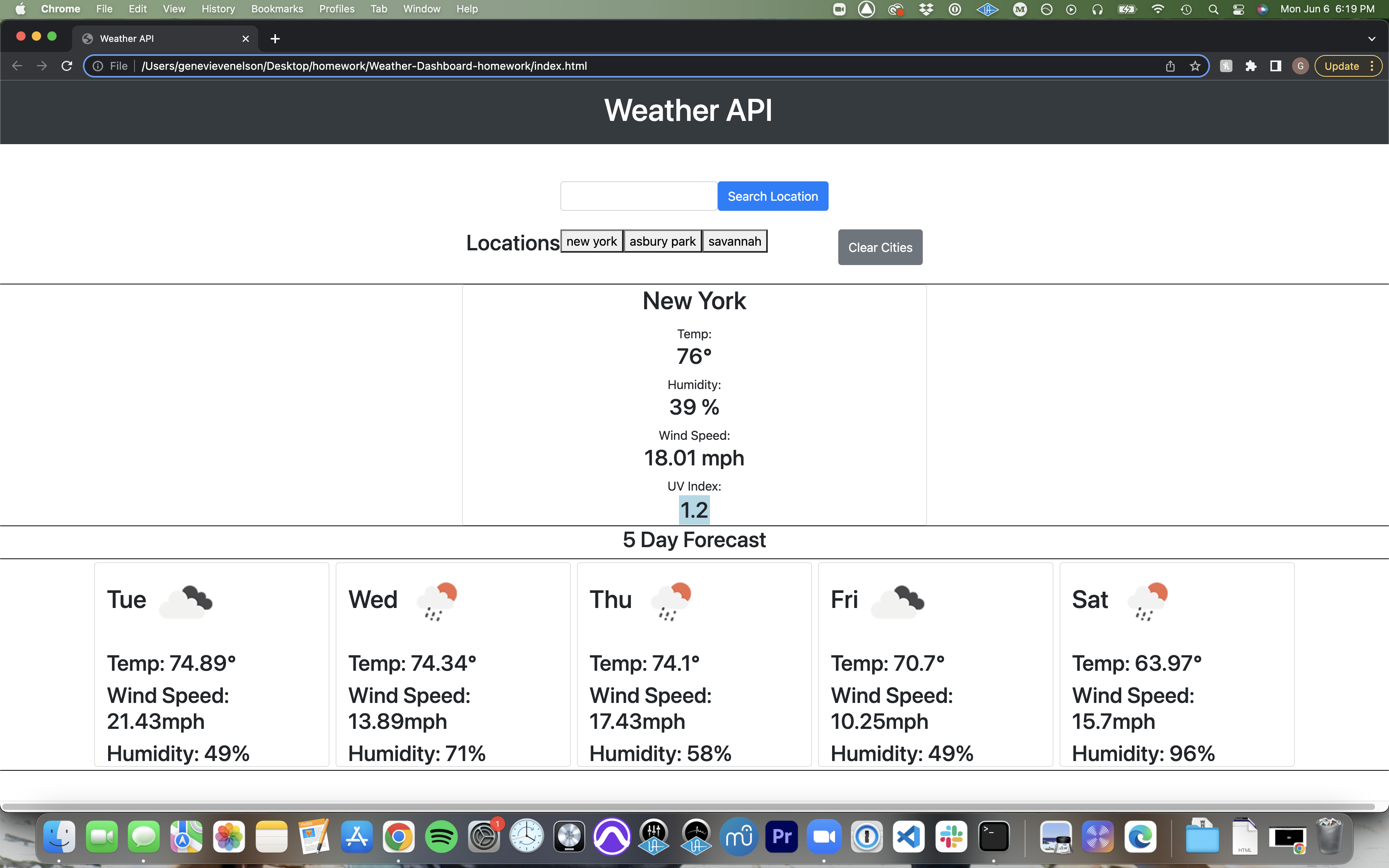Click the Update button in Chrome
This screenshot has height=868, width=1389.
tap(1342, 66)
